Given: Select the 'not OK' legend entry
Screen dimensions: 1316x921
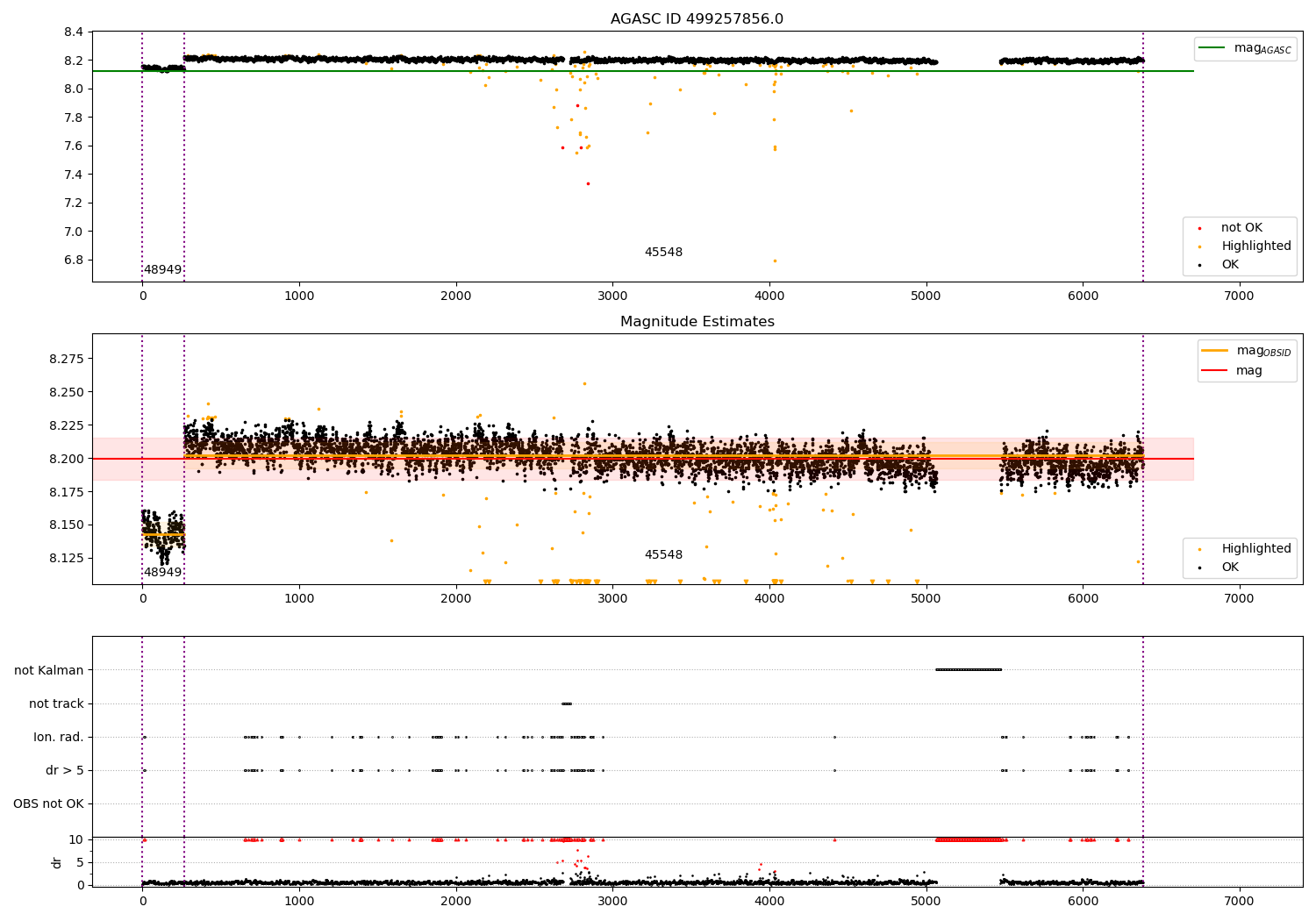Looking at the screenshot, I should pyautogui.click(x=1241, y=228).
